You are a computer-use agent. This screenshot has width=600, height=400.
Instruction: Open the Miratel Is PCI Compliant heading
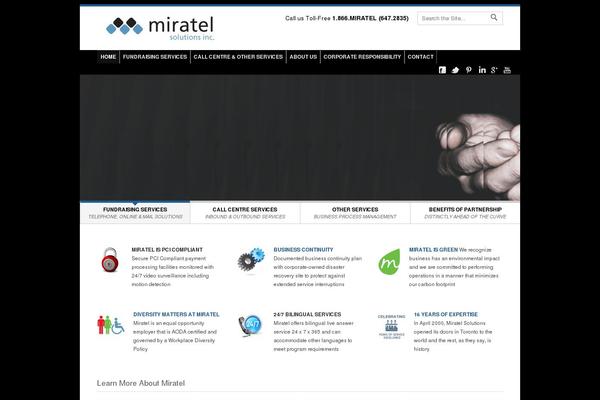coord(167,250)
